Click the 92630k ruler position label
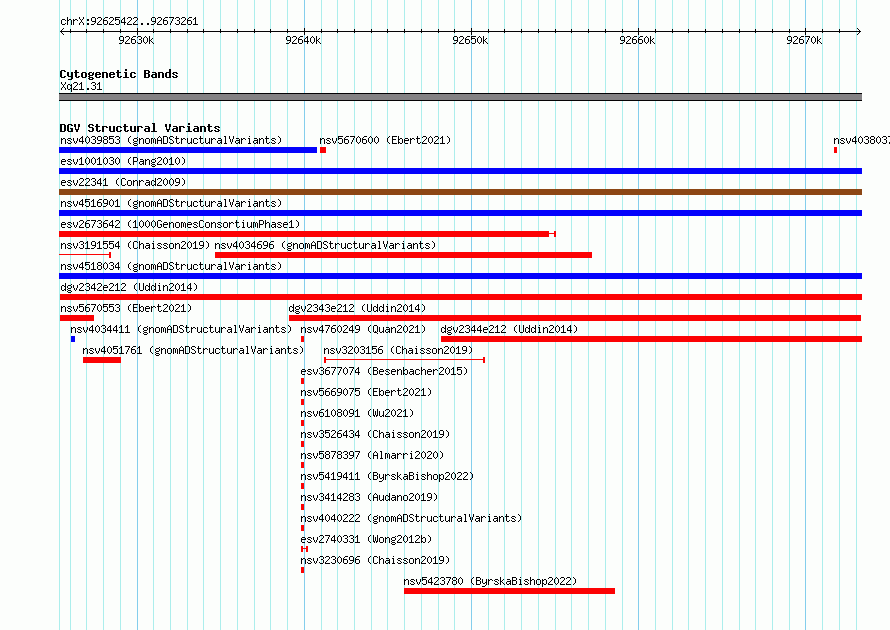Viewport: 890px width, 630px height. point(136,40)
